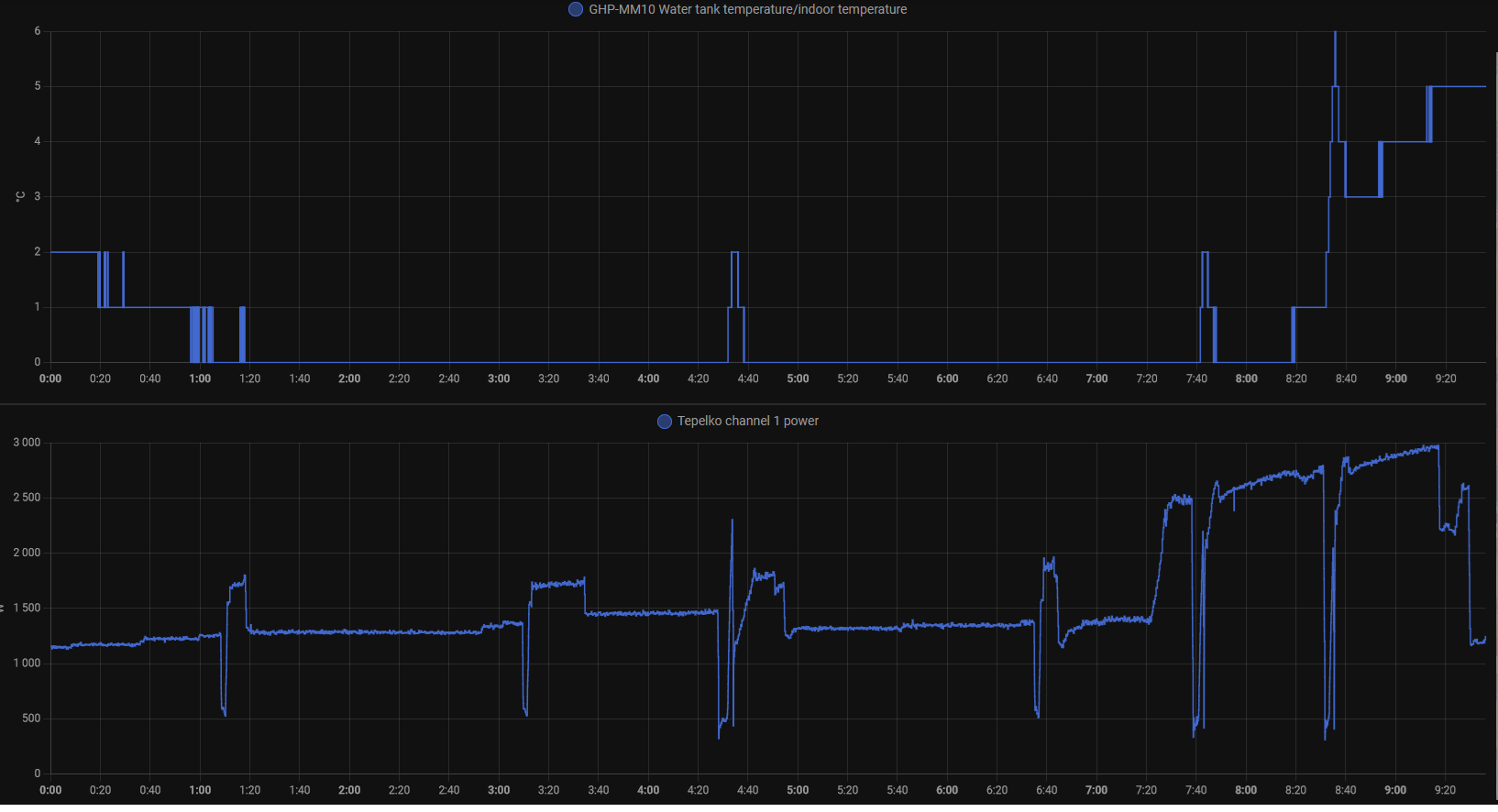This screenshot has height=812, width=1498.
Task: Click the 2 label on the temperature chart y-axis
Action: 38,251
